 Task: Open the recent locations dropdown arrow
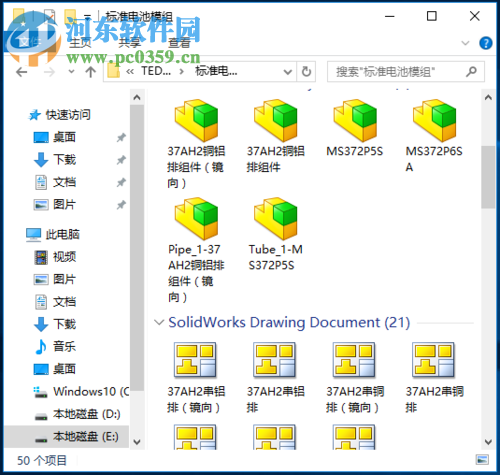click(x=71, y=71)
